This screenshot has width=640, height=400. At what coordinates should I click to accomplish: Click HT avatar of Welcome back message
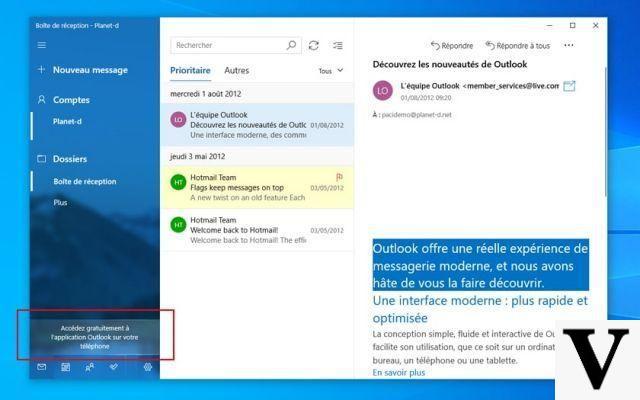click(x=178, y=225)
